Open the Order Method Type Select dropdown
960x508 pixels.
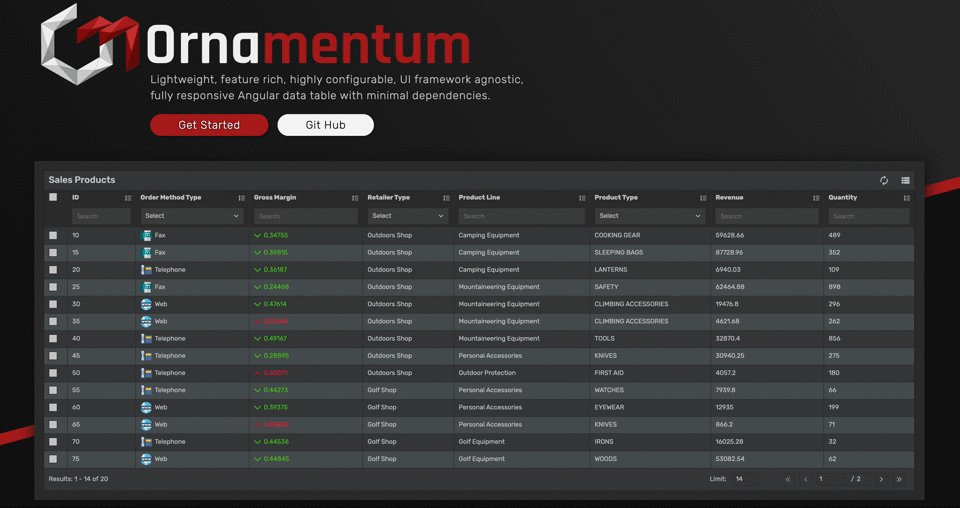tap(192, 216)
